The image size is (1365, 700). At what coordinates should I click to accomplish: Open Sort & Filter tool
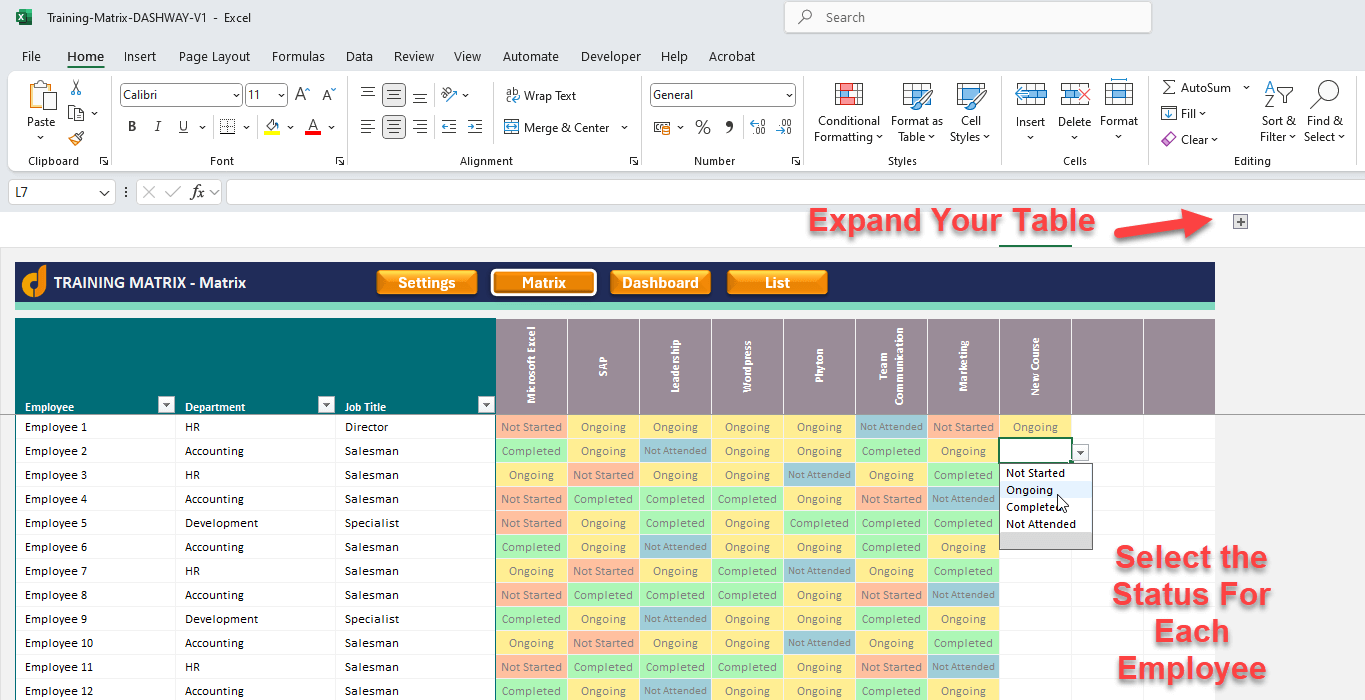(1278, 113)
